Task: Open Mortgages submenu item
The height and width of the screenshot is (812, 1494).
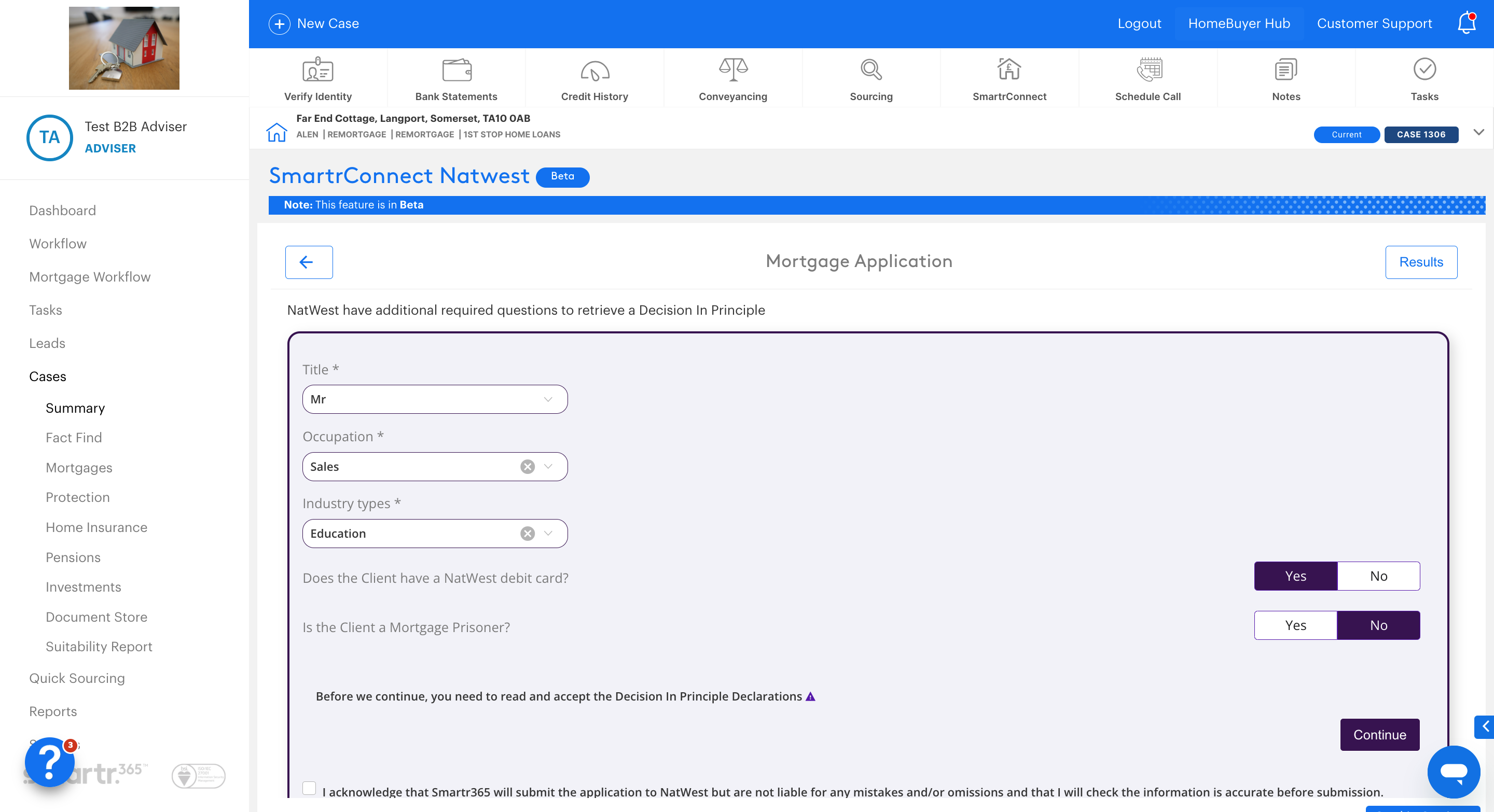Action: pyautogui.click(x=79, y=468)
